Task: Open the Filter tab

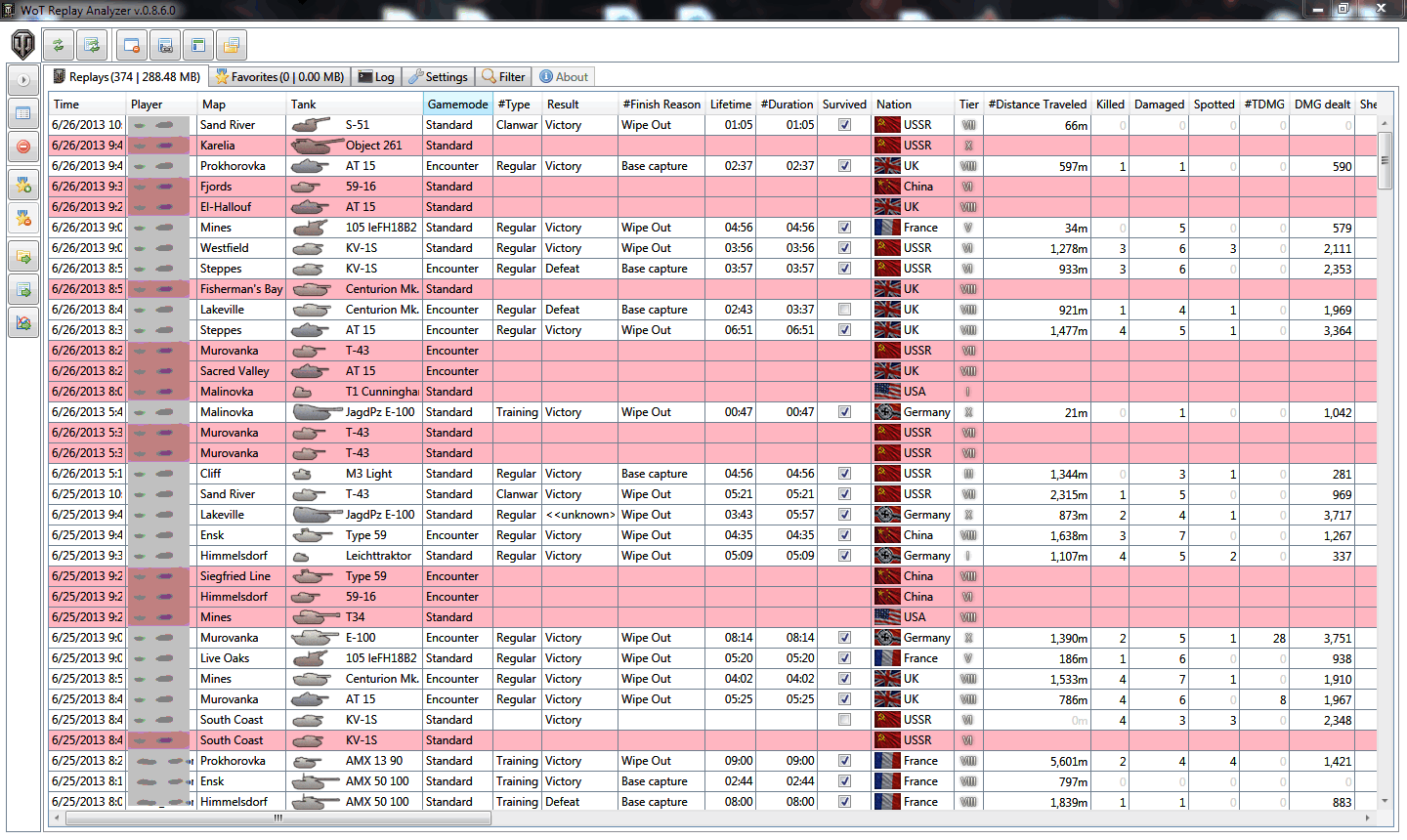Action: (x=503, y=77)
